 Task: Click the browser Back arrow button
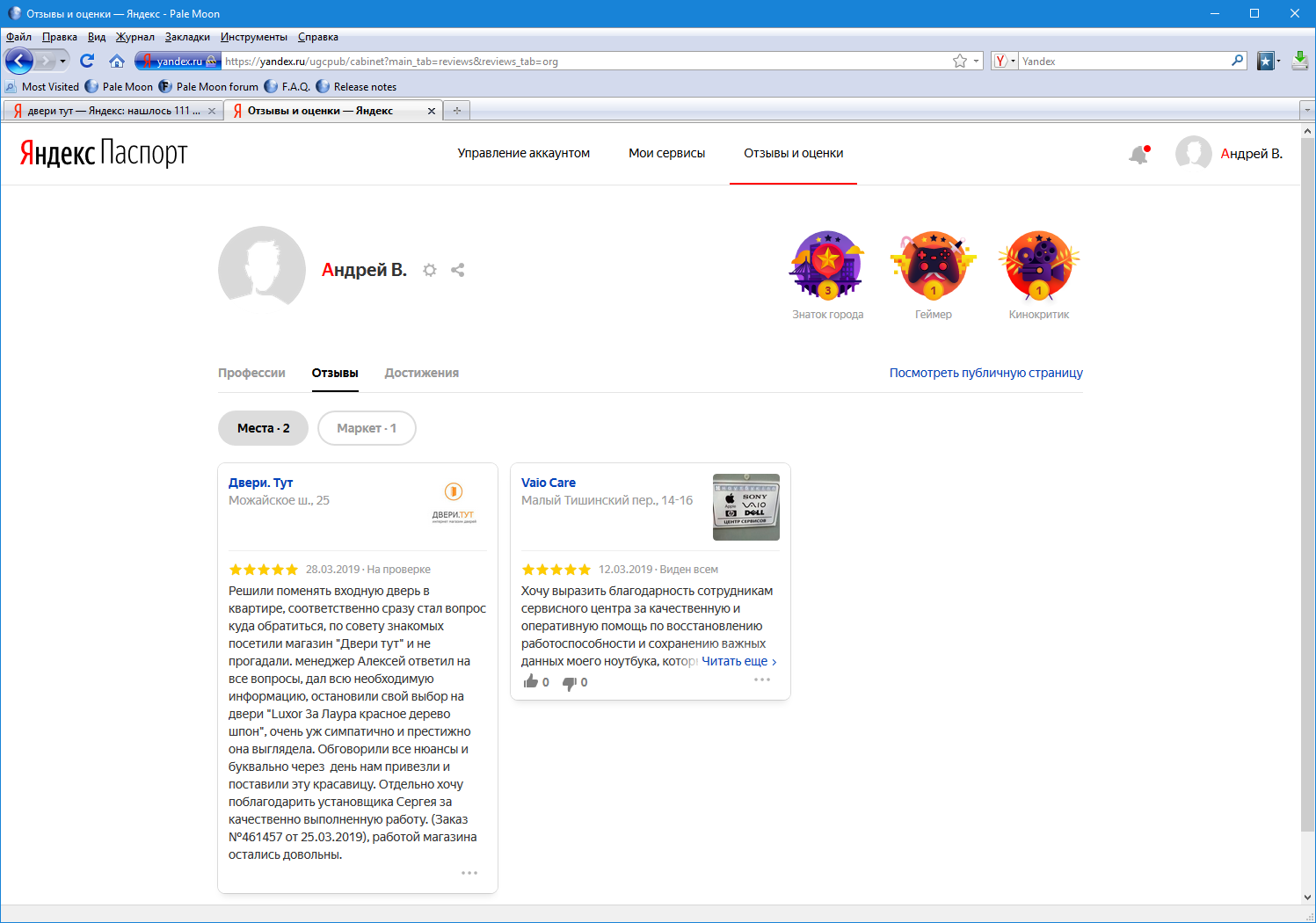tap(19, 61)
